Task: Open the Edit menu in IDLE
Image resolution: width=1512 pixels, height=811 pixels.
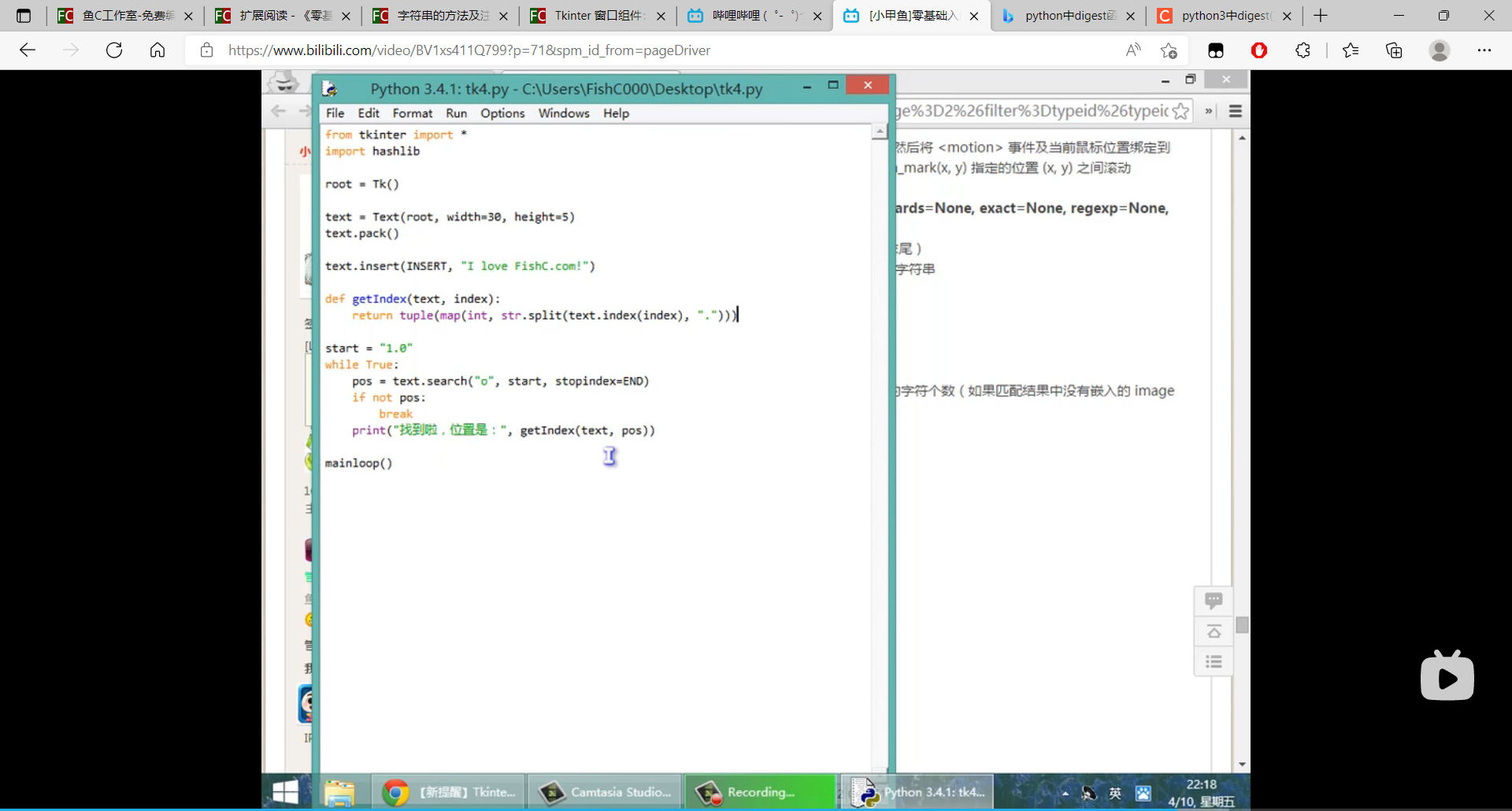Action: [369, 113]
